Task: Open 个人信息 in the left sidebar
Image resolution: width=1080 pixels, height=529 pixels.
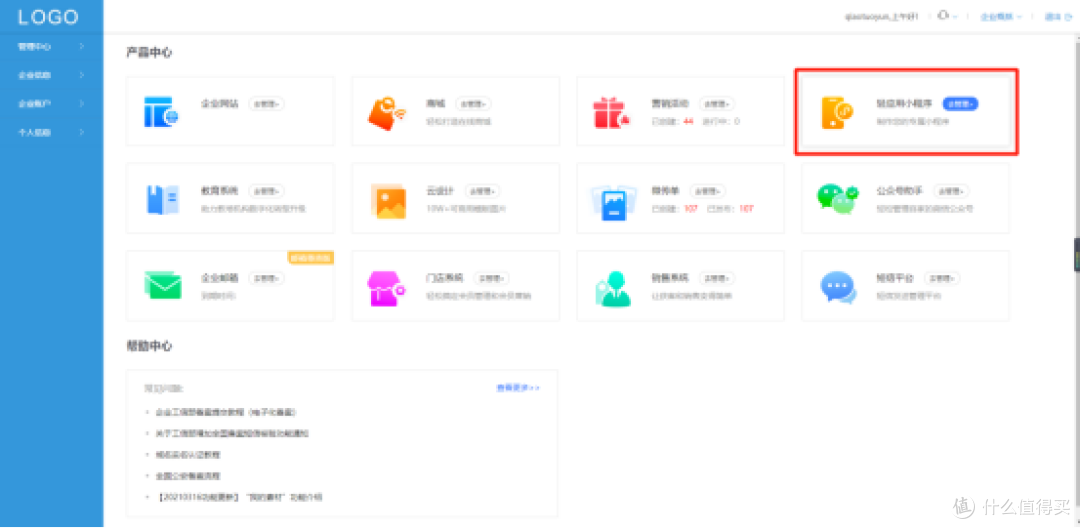Action: click(x=52, y=132)
